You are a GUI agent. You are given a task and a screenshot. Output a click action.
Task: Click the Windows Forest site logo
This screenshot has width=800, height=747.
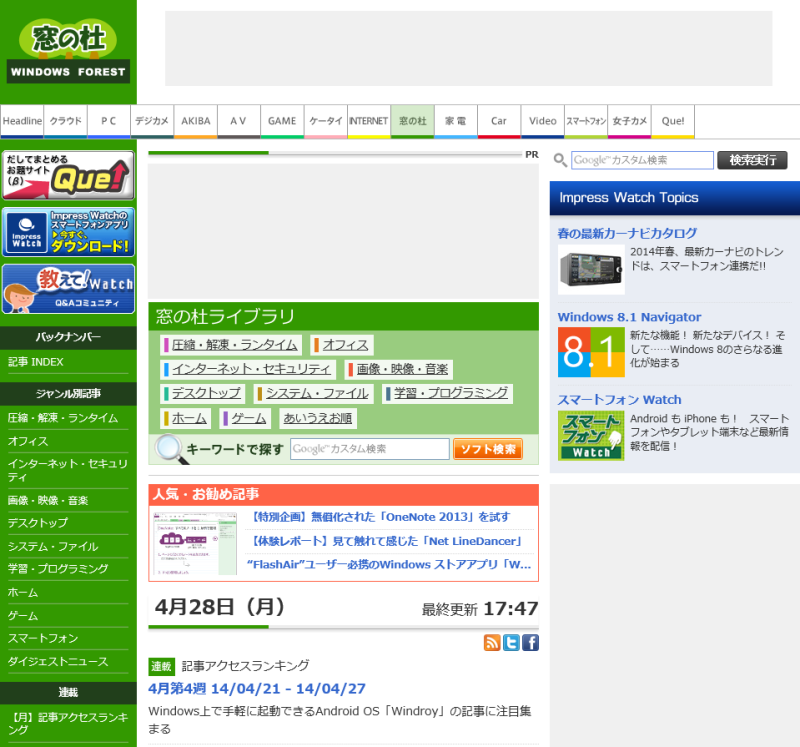(68, 50)
